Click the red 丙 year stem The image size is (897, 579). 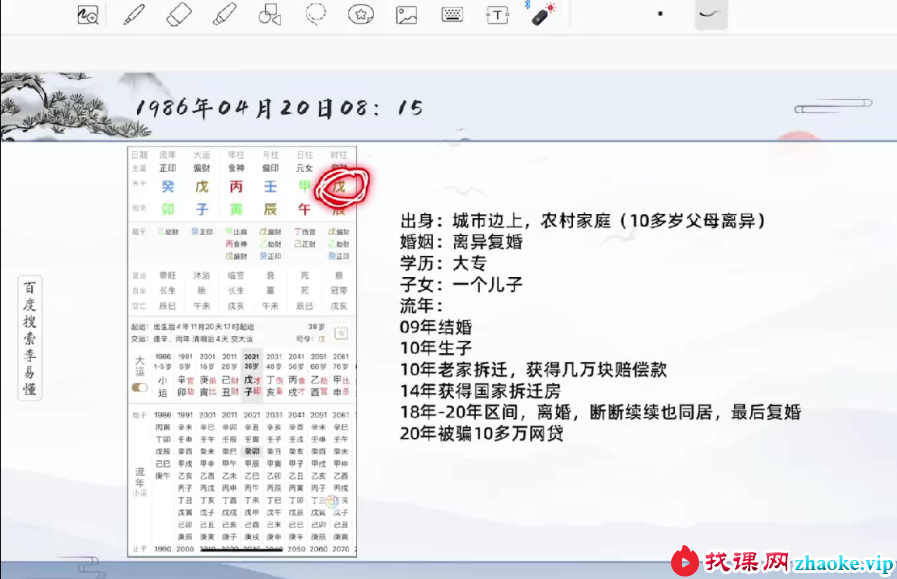[x=236, y=187]
